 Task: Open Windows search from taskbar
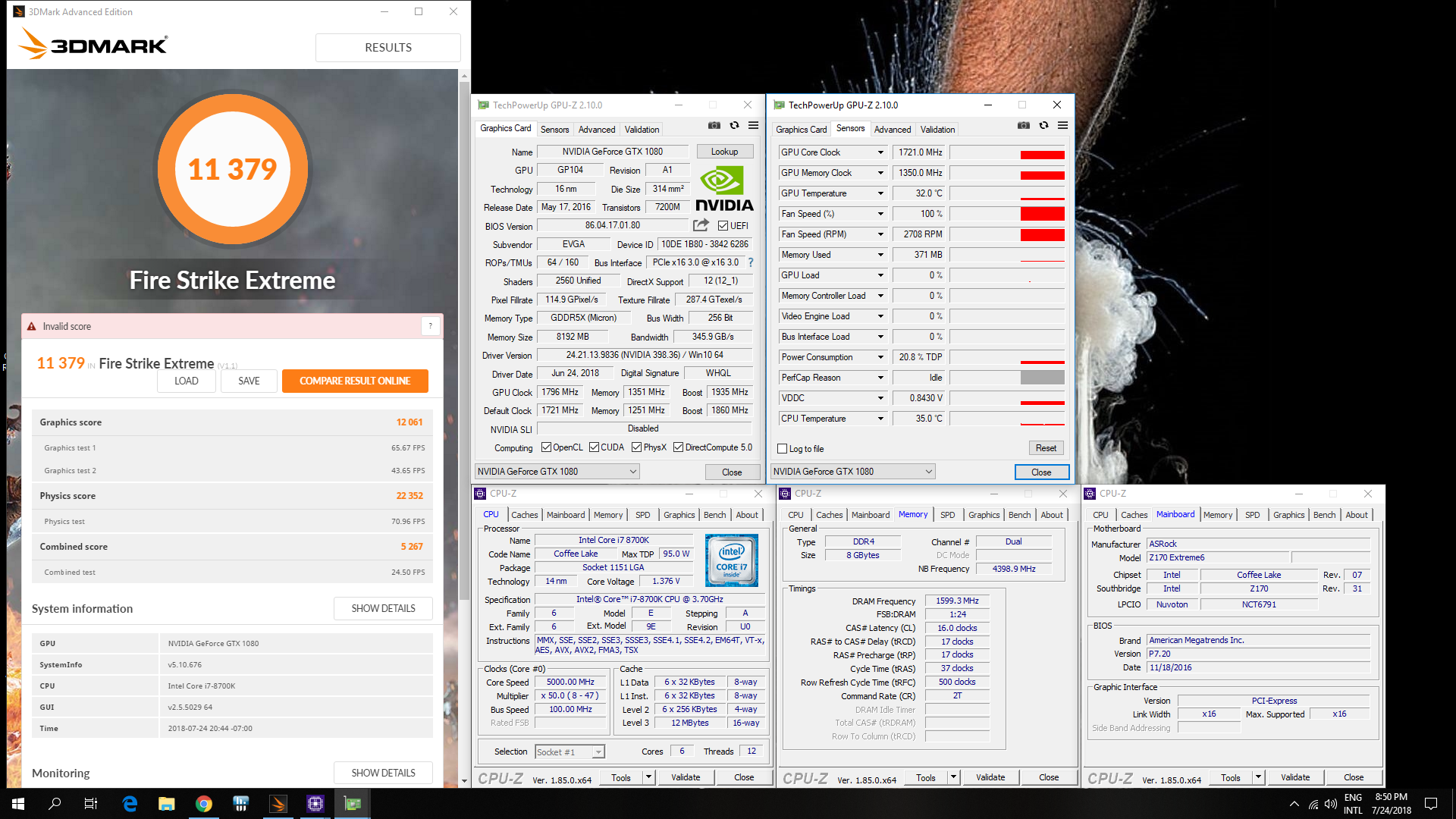55,804
